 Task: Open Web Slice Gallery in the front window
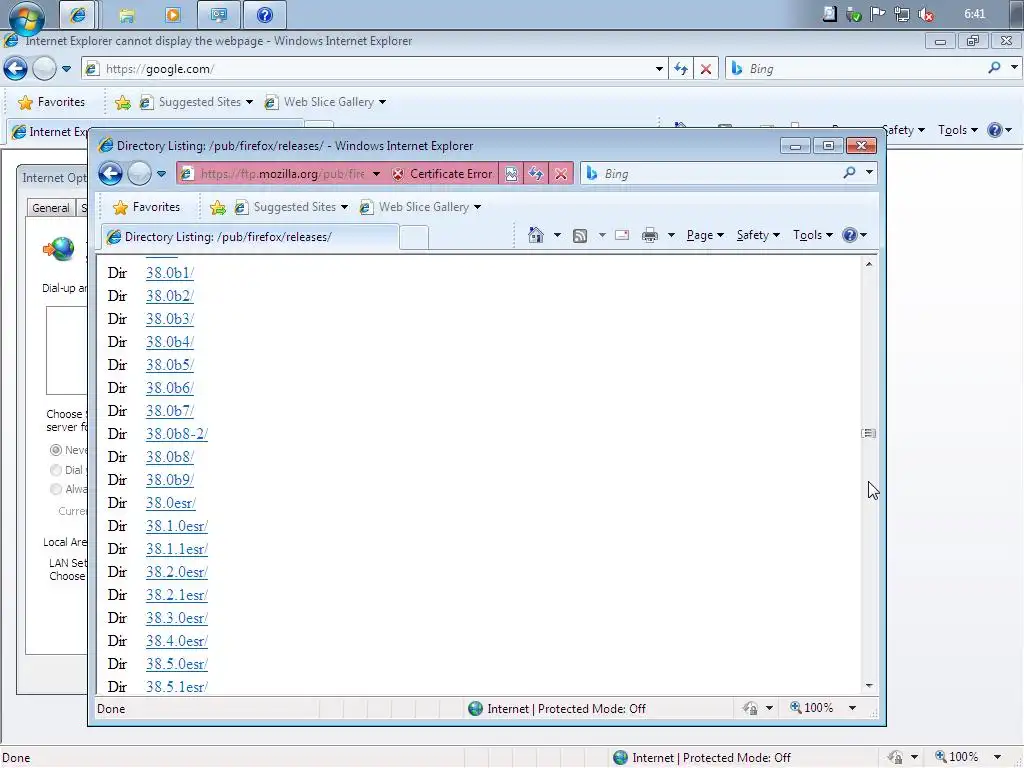420,207
